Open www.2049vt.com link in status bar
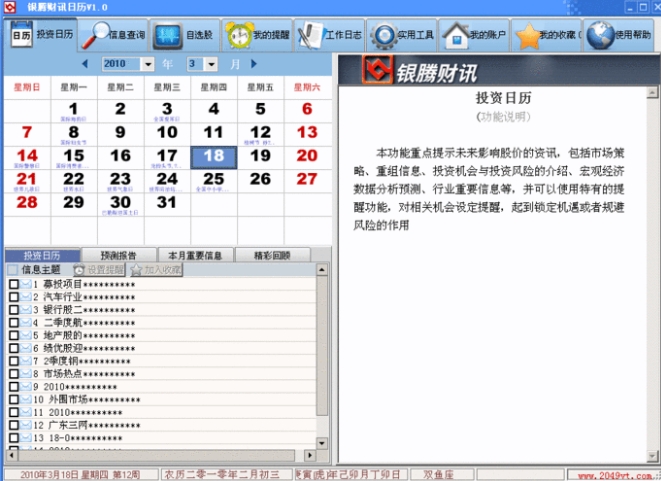The height and width of the screenshot is (481, 661). [614, 475]
